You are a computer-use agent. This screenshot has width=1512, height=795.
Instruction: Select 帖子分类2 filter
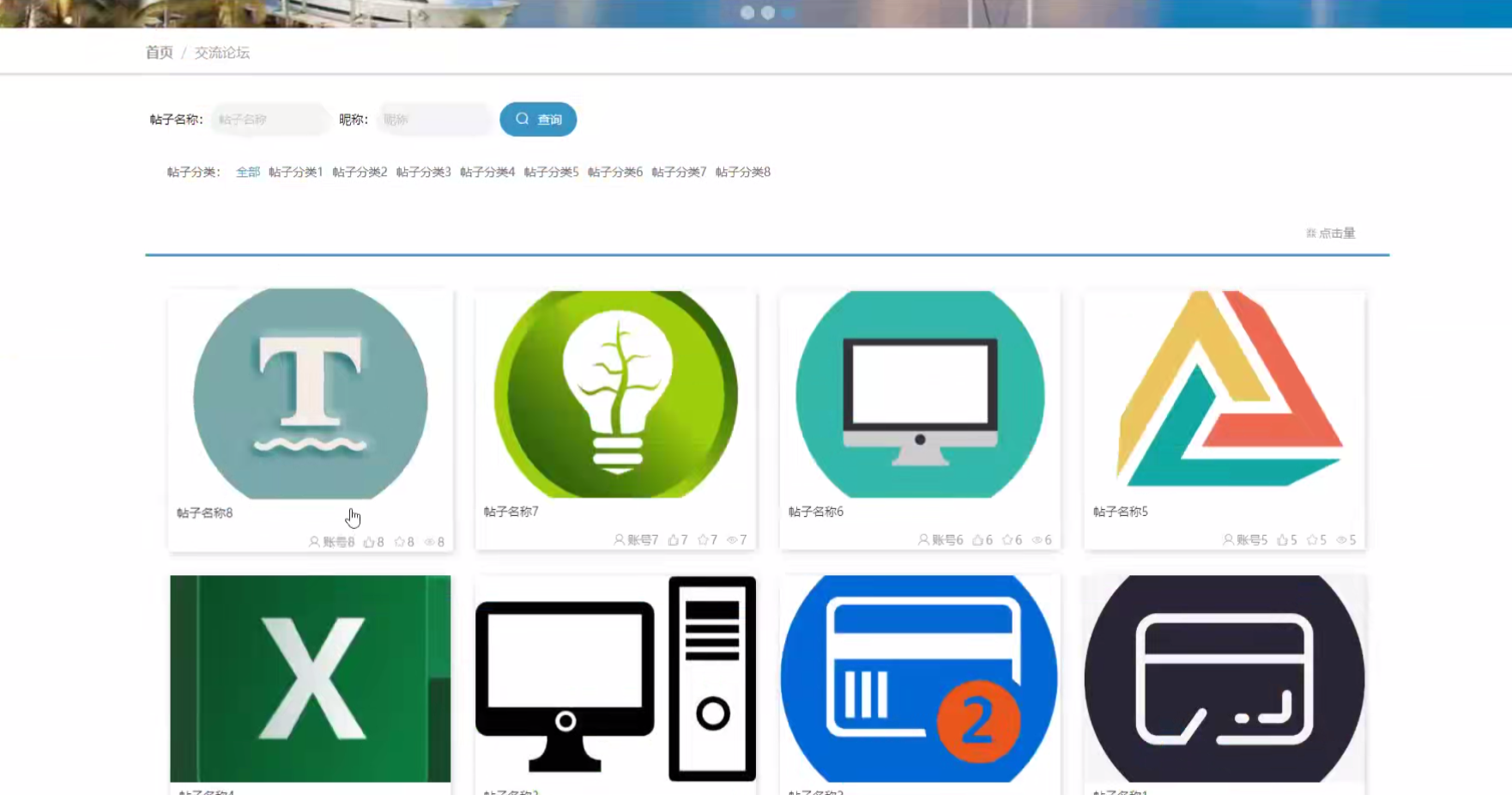point(360,172)
